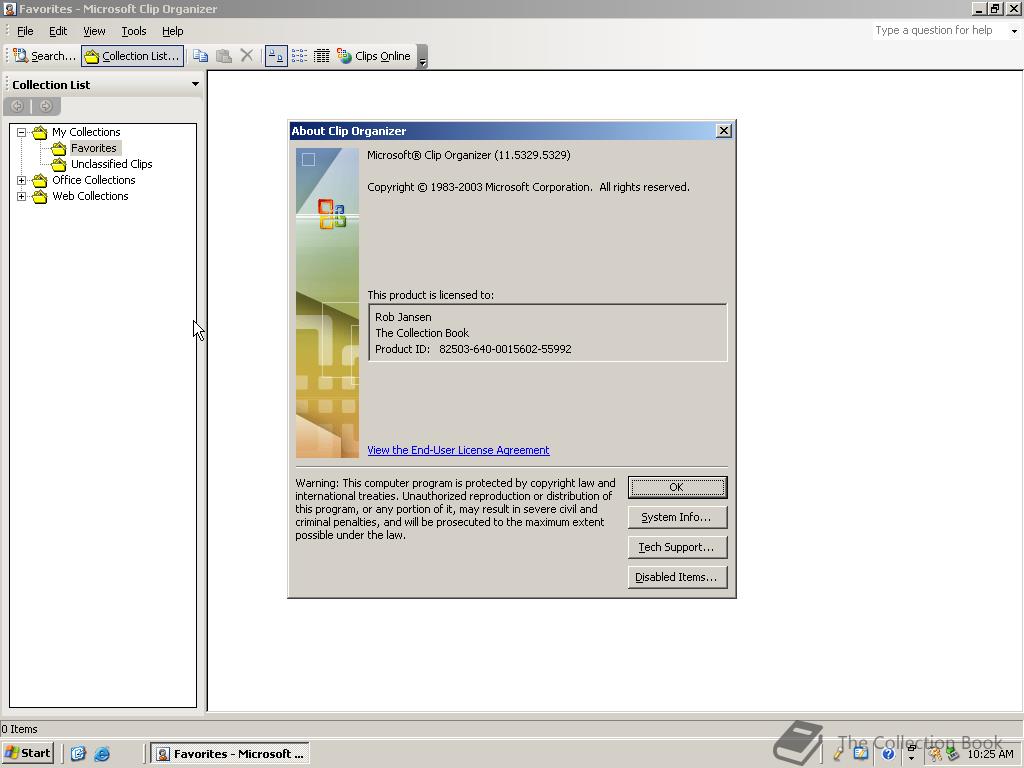Viewport: 1024px width, 768px height.
Task: Click the Back arrow in task pane
Action: pyautogui.click(x=18, y=106)
